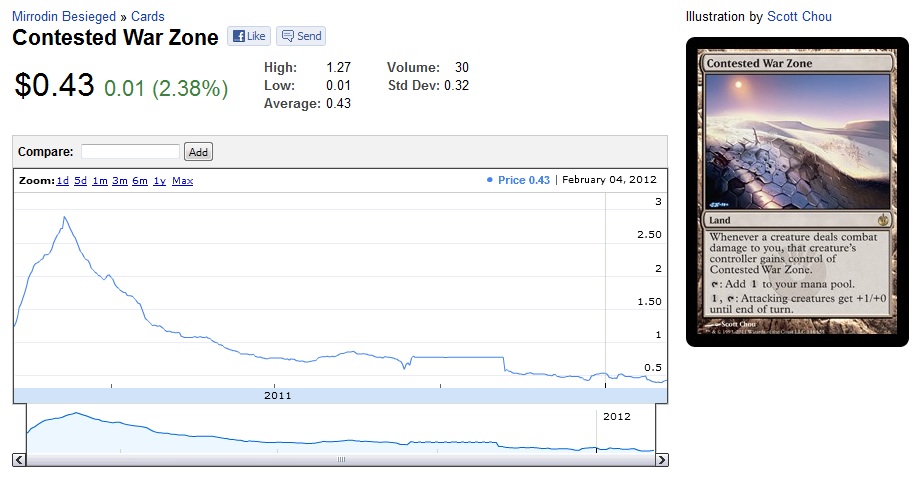The width and height of the screenshot is (922, 489).
Task: Click the blue Price legend dot
Action: [x=489, y=180]
